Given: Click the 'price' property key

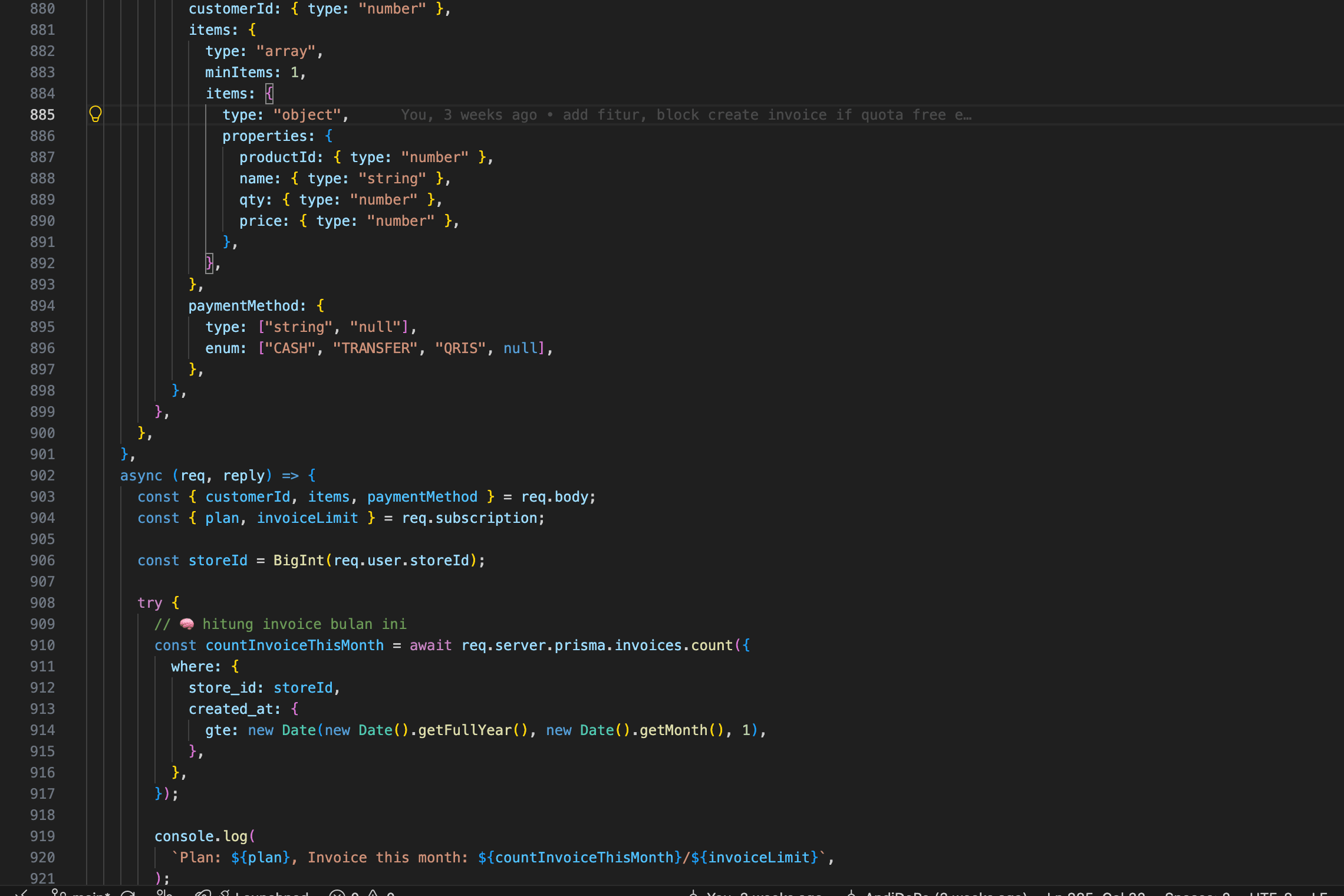Looking at the screenshot, I should [261, 221].
